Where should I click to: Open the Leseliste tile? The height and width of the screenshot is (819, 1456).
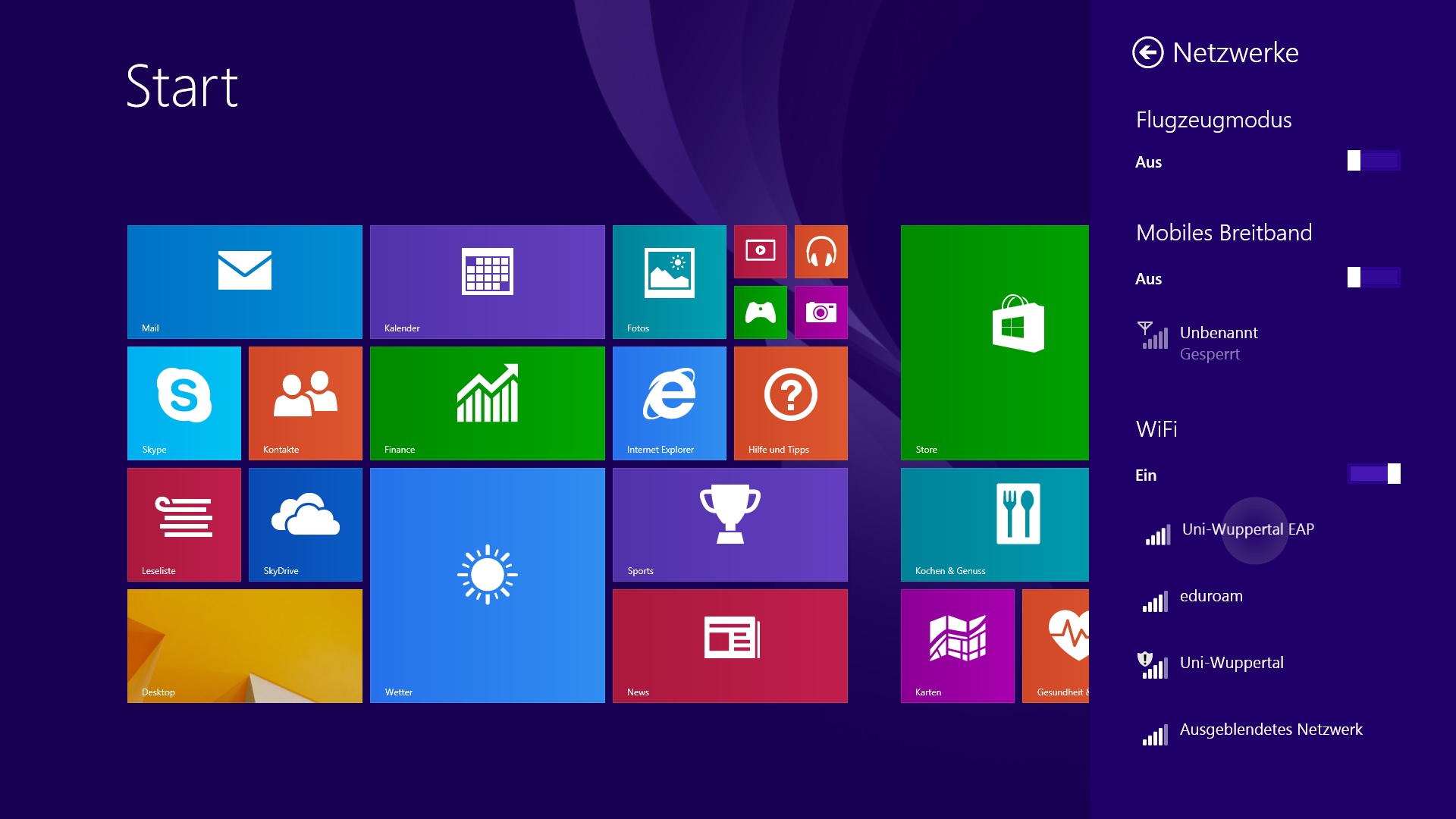[184, 525]
